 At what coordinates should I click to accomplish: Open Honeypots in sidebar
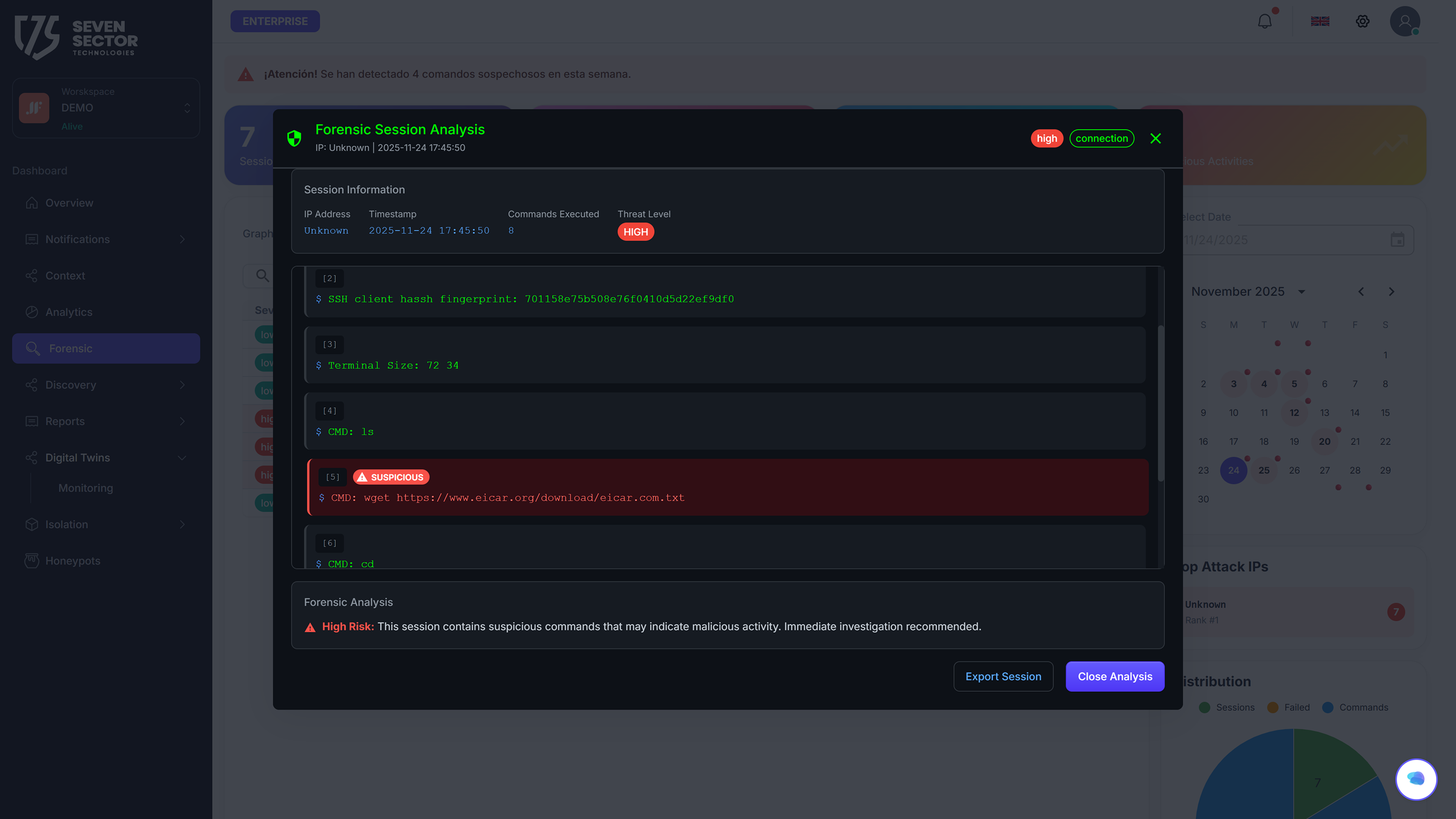(72, 561)
